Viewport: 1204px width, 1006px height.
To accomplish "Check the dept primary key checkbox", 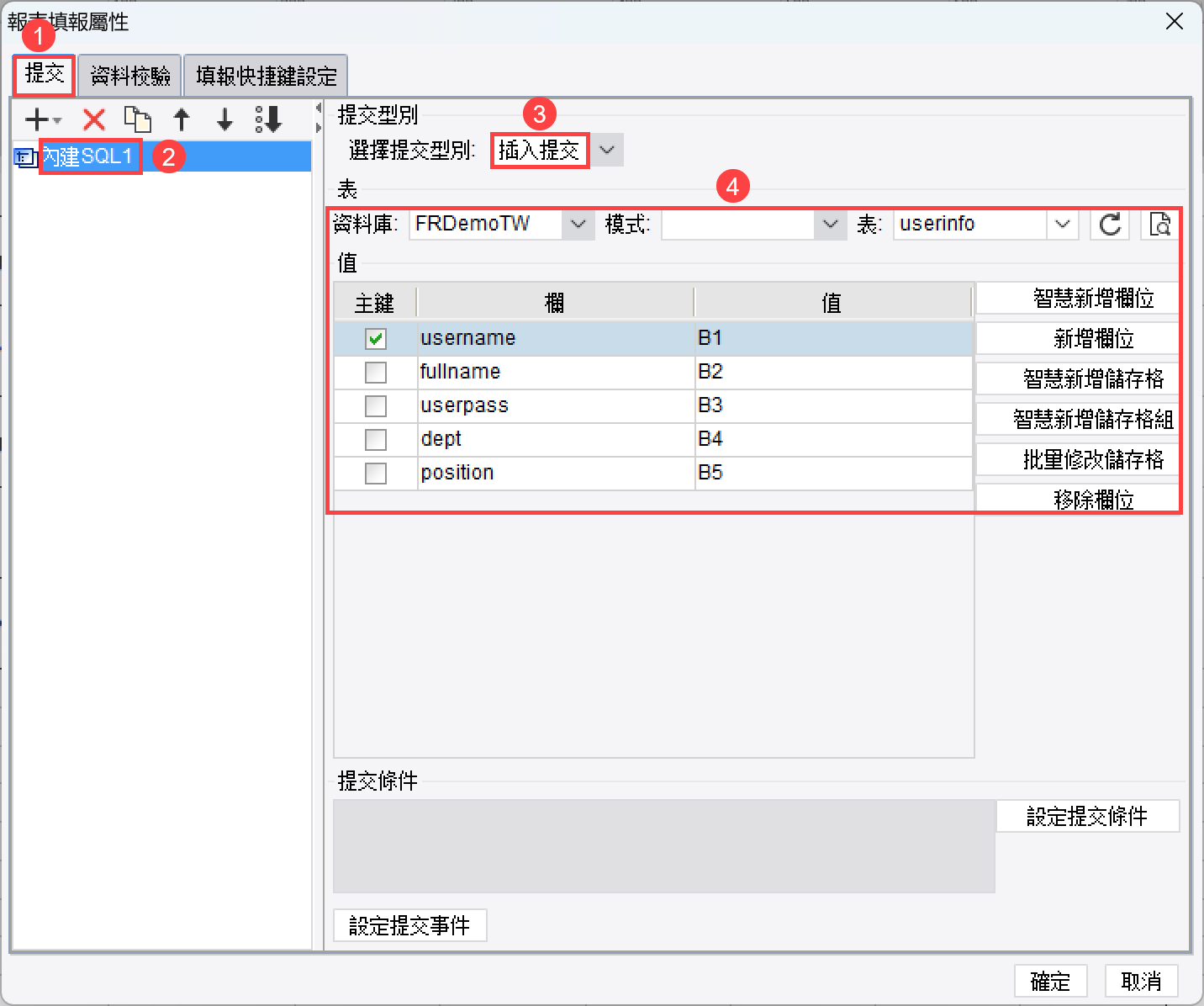I will [376, 439].
